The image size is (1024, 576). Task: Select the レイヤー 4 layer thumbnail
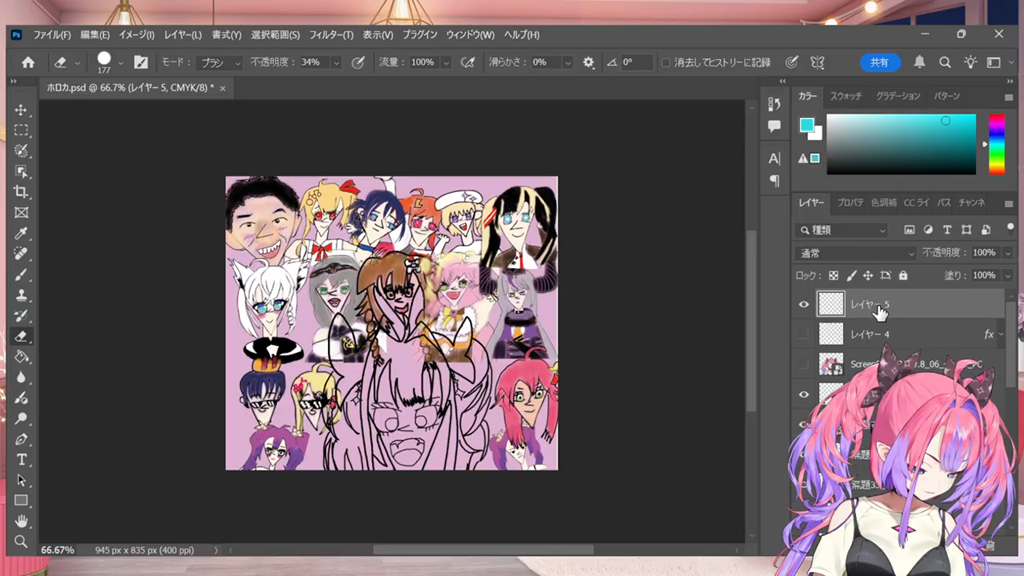831,334
